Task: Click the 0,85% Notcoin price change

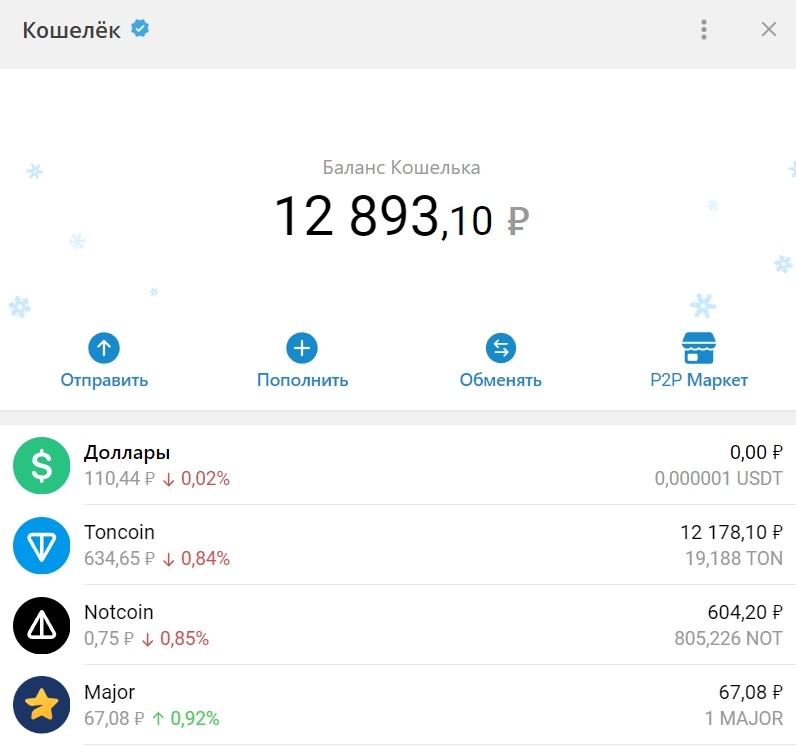Action: (x=176, y=638)
